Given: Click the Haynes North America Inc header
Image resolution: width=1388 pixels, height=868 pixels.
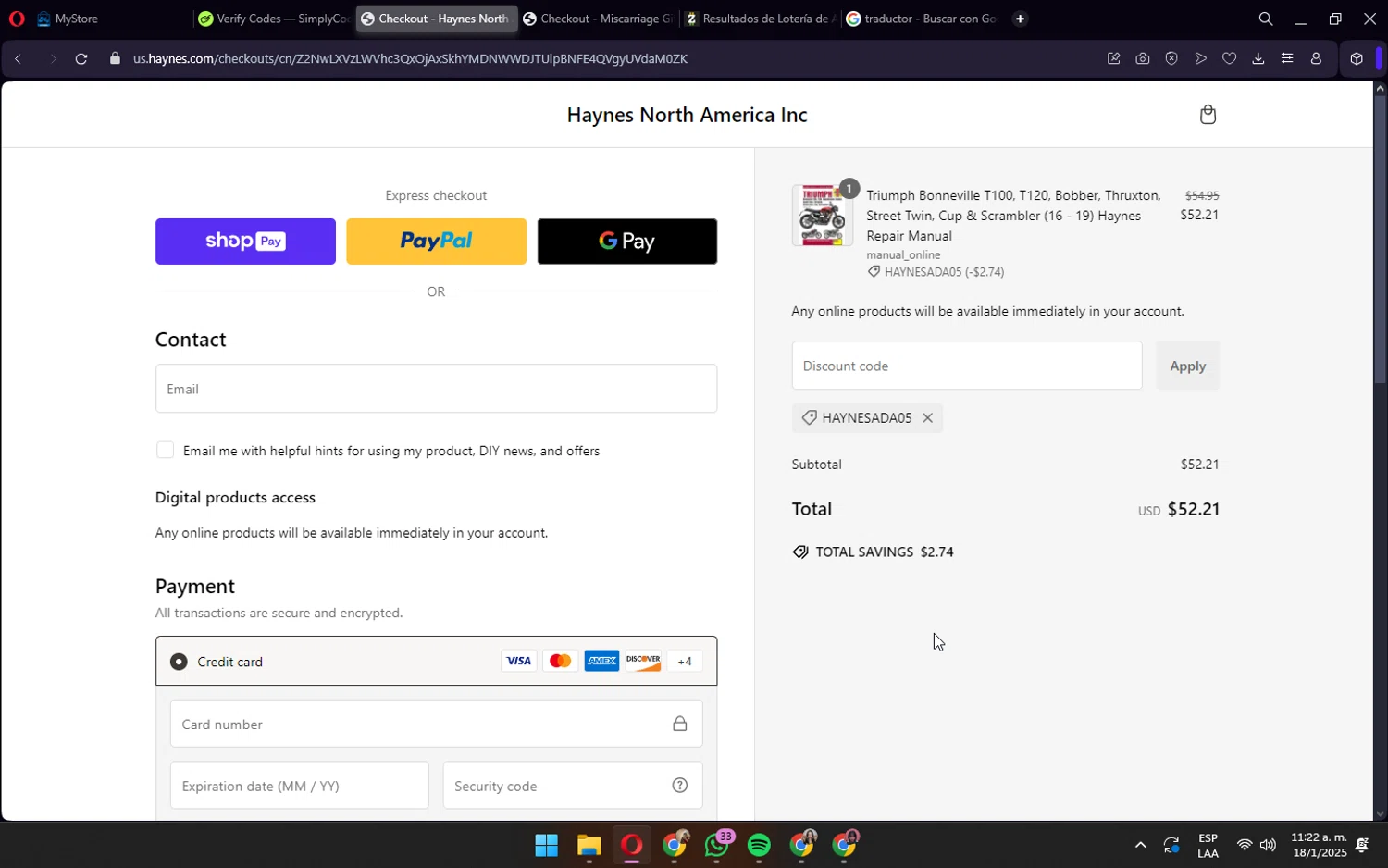Looking at the screenshot, I should (x=687, y=115).
